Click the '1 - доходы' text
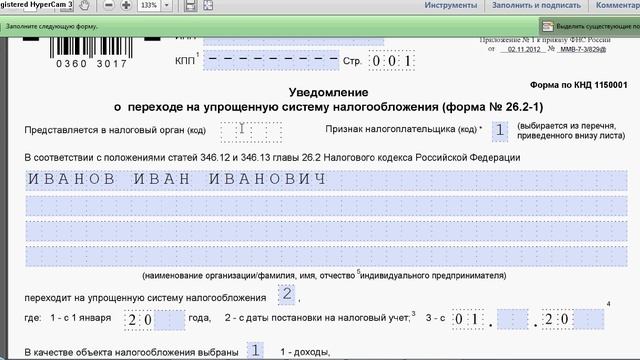 [x=305, y=352]
